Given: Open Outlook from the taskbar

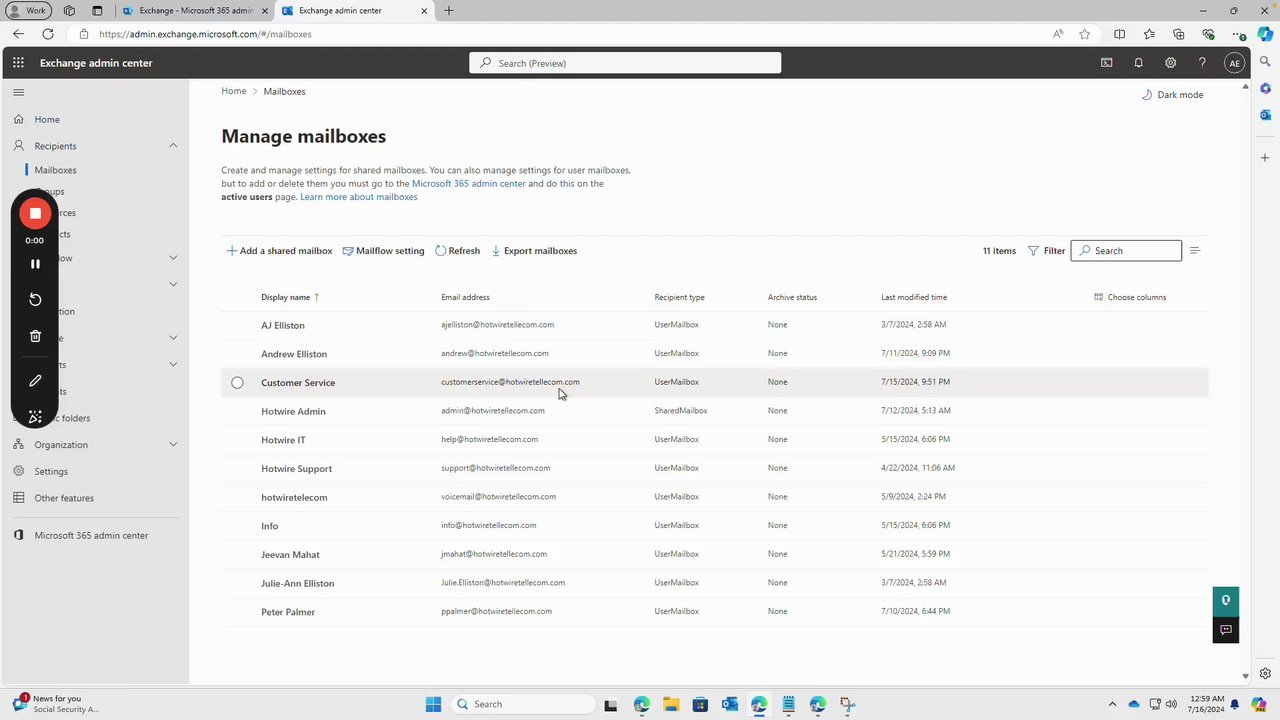Looking at the screenshot, I should pyautogui.click(x=730, y=704).
